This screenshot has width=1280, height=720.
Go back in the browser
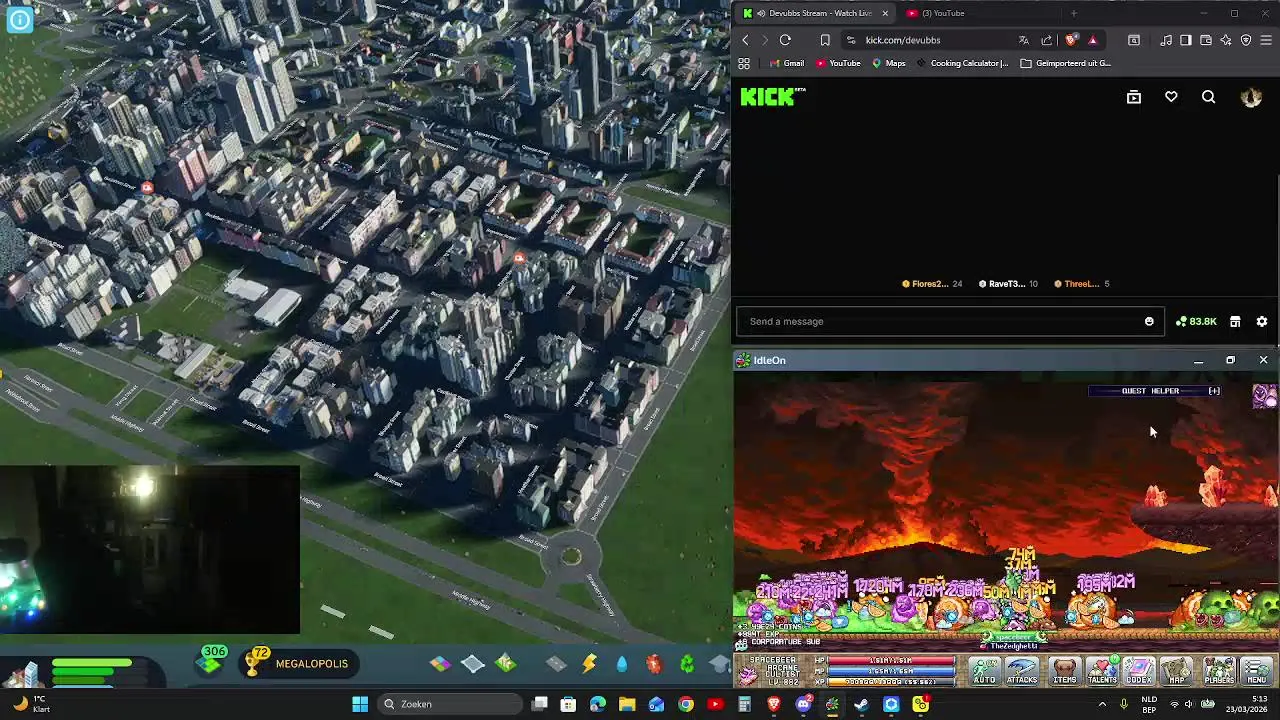coord(745,40)
